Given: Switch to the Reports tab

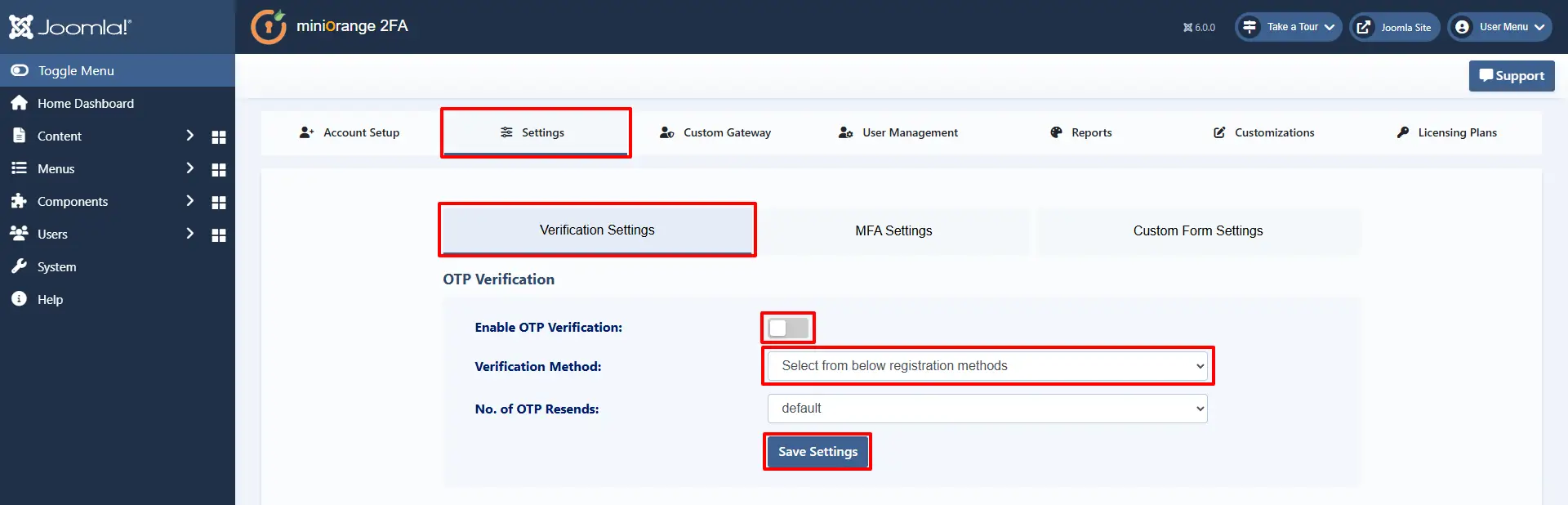Looking at the screenshot, I should [1081, 132].
